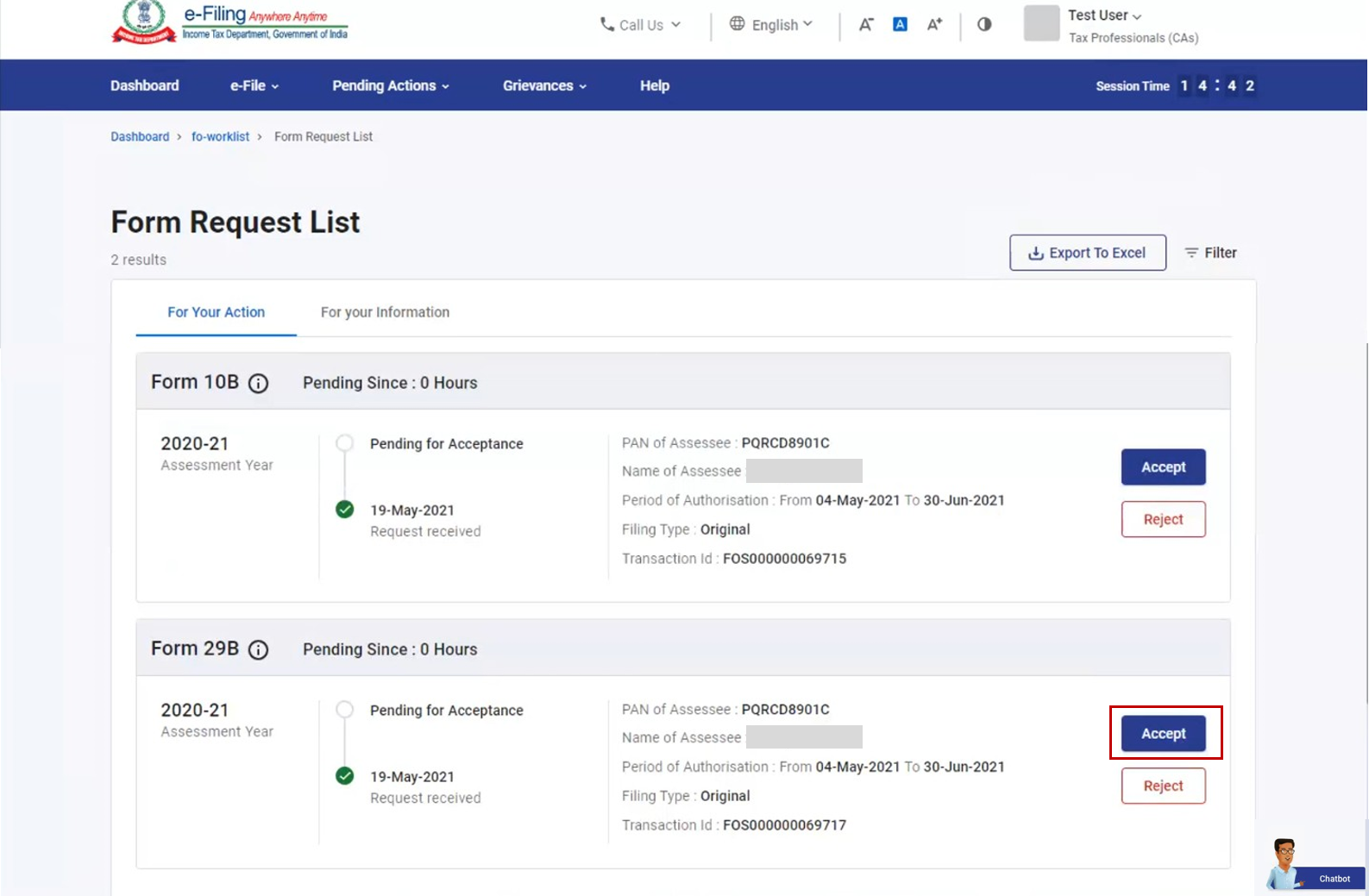Image resolution: width=1369 pixels, height=896 pixels.
Task: Open info icon next to Form 10B
Action: [x=258, y=384]
